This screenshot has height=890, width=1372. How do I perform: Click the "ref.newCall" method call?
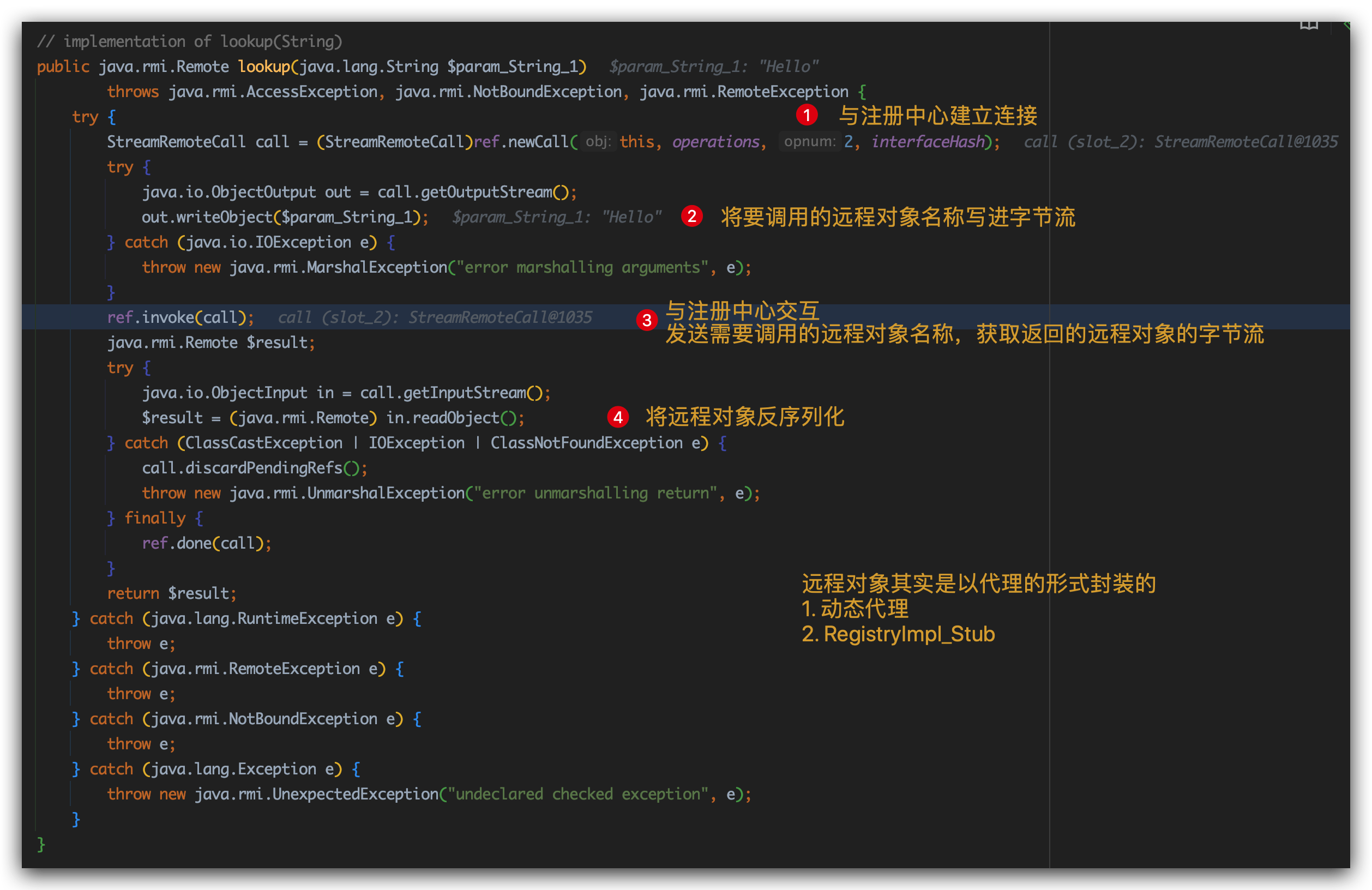coord(521,142)
